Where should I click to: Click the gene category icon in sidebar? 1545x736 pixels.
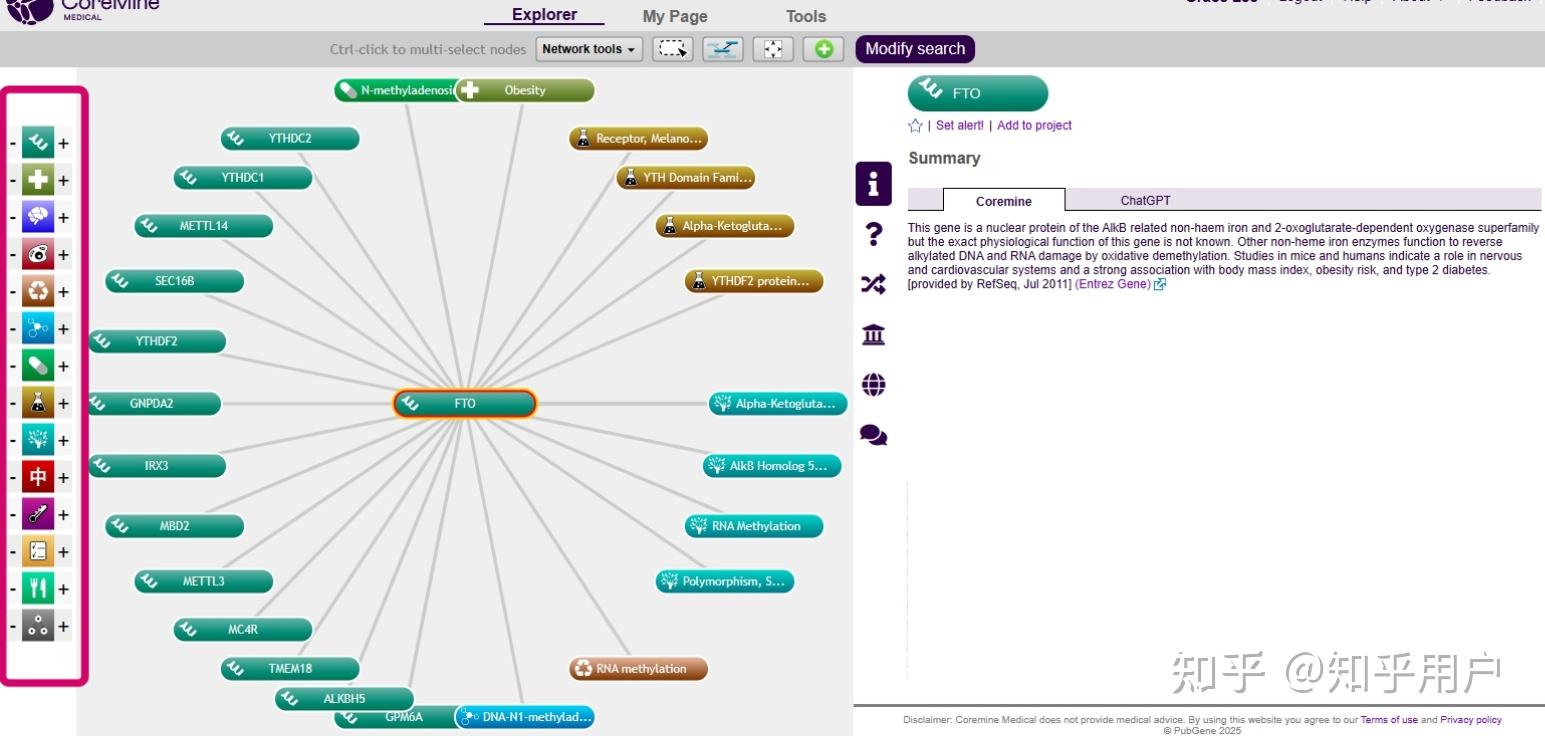pos(38,143)
